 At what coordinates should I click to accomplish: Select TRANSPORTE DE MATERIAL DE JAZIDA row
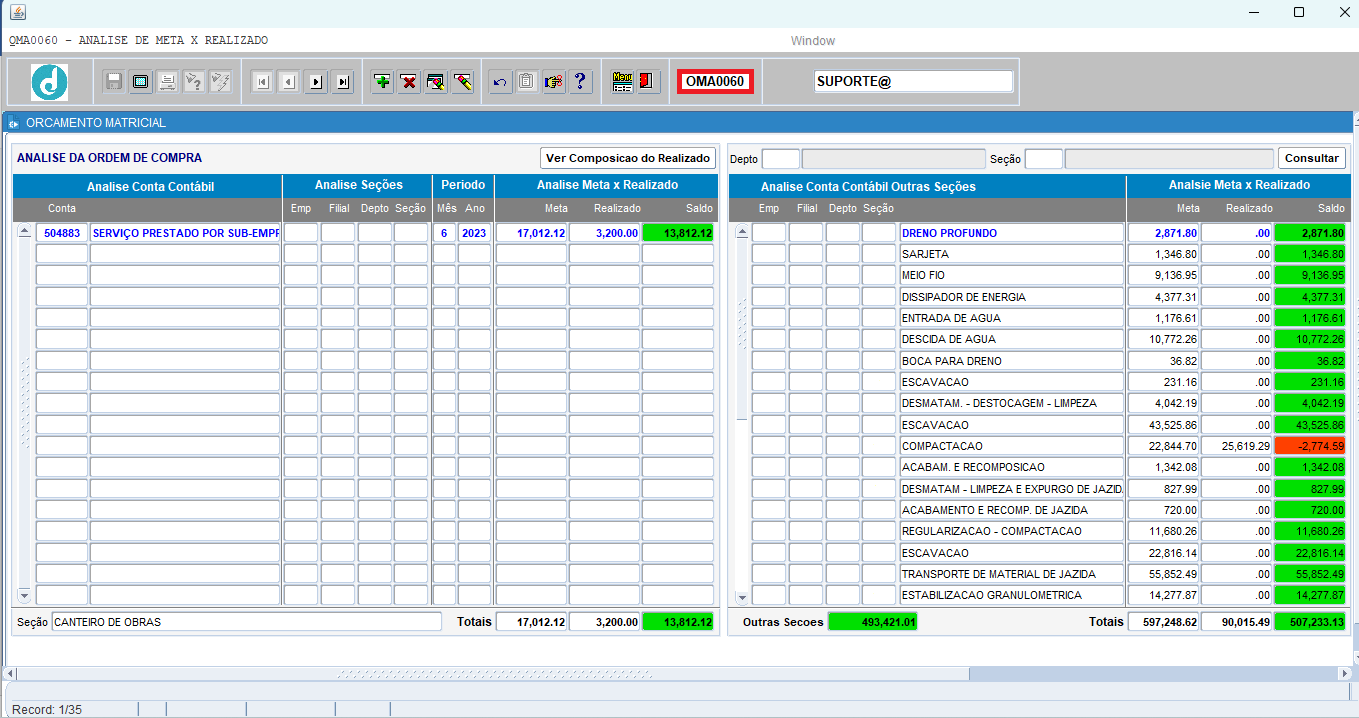point(1012,574)
